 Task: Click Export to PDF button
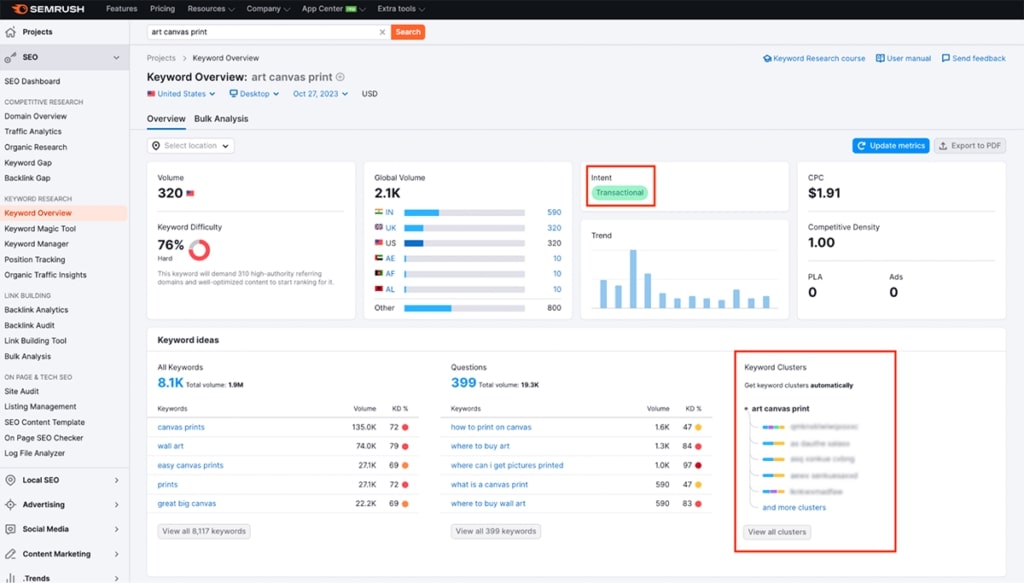pos(970,146)
